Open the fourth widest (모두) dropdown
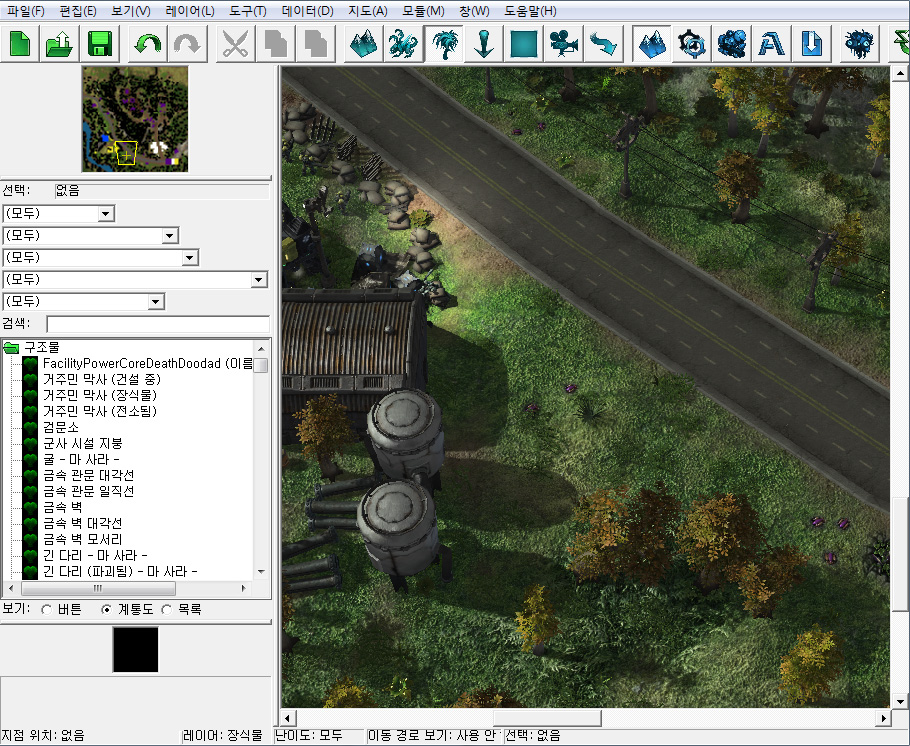Screen dimensions: 910x746 259,280
